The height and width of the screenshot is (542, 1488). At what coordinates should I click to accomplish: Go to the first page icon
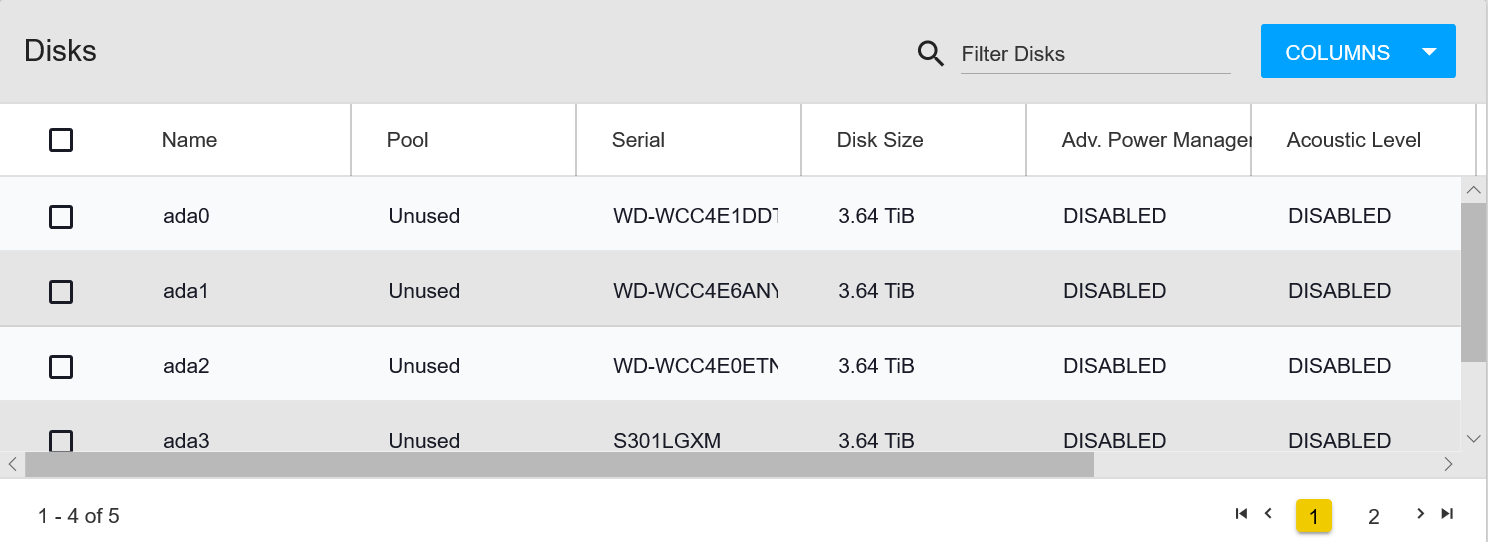click(1241, 514)
